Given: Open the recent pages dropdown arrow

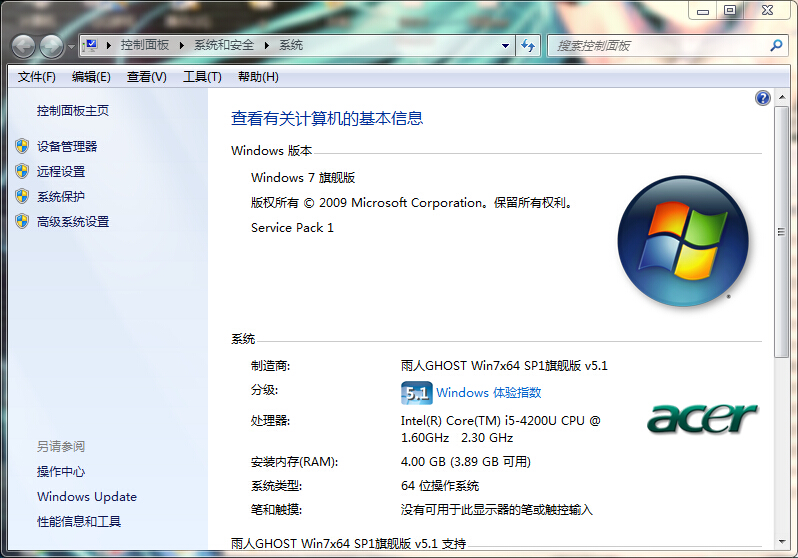Looking at the screenshot, I should click(x=71, y=47).
